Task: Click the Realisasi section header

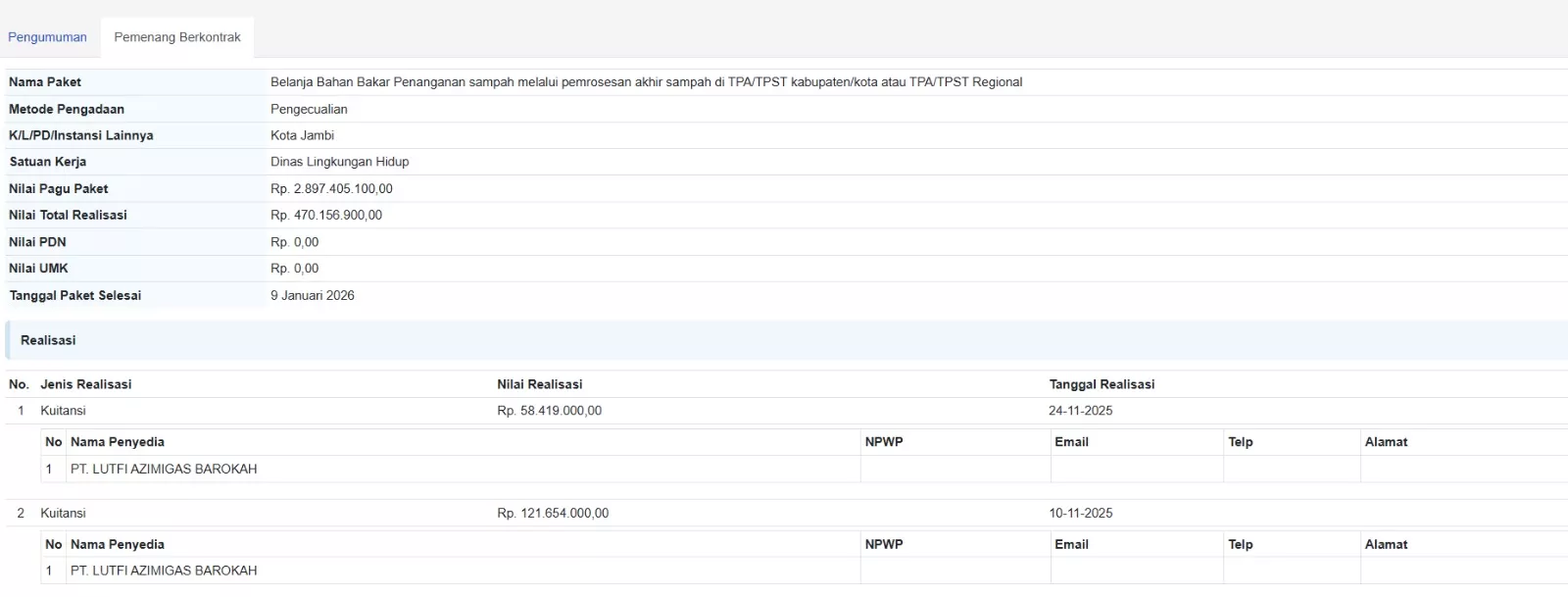Action: [48, 340]
